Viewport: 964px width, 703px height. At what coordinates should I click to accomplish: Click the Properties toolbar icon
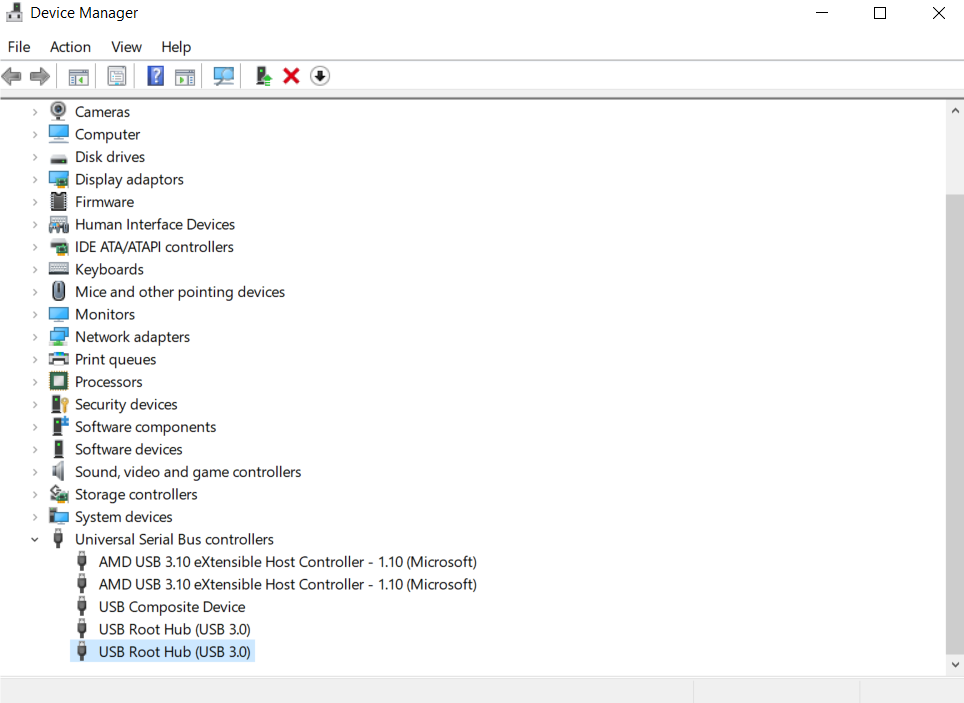click(x=117, y=76)
